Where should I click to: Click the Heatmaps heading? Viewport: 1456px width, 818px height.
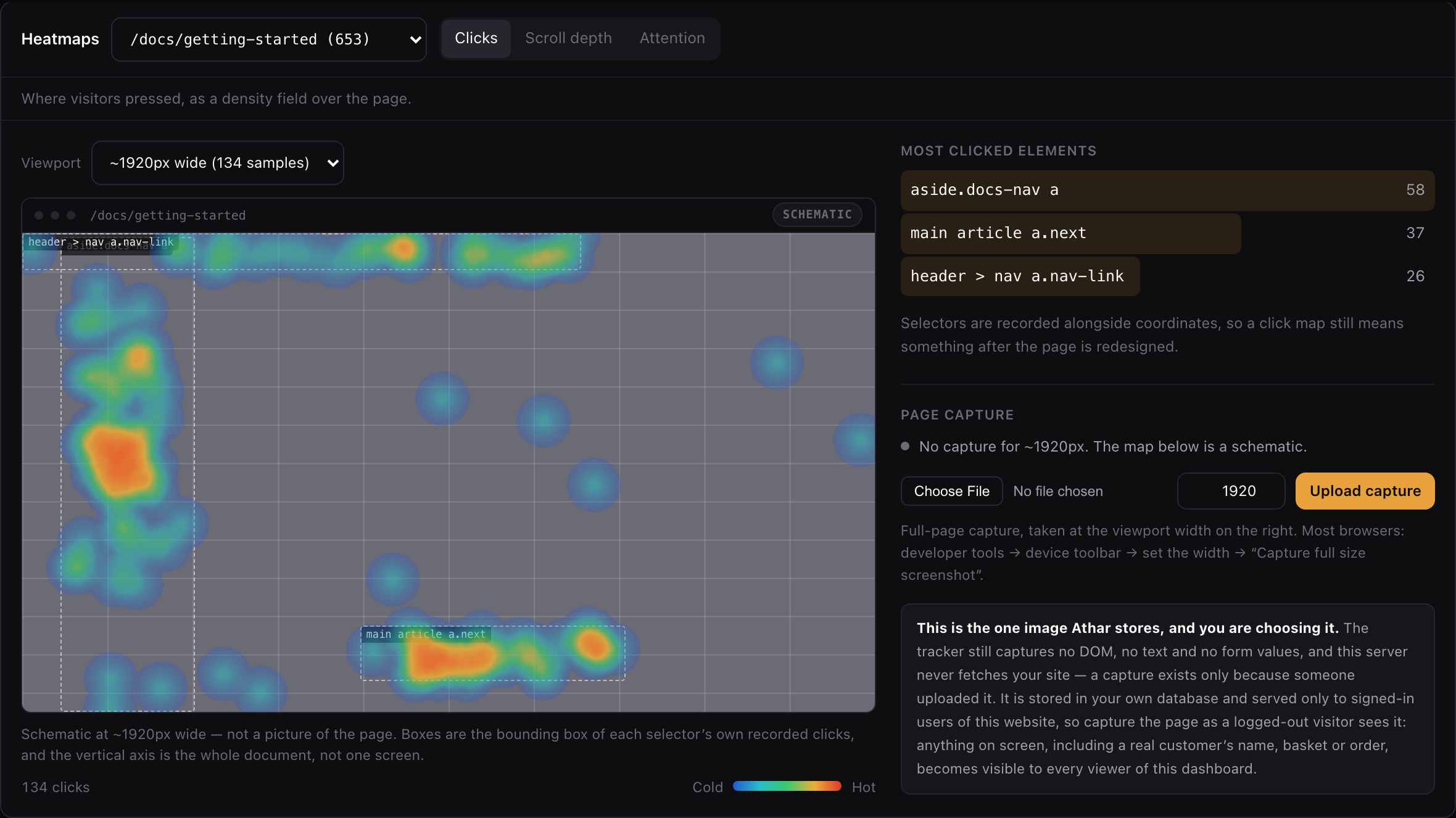[x=60, y=39]
